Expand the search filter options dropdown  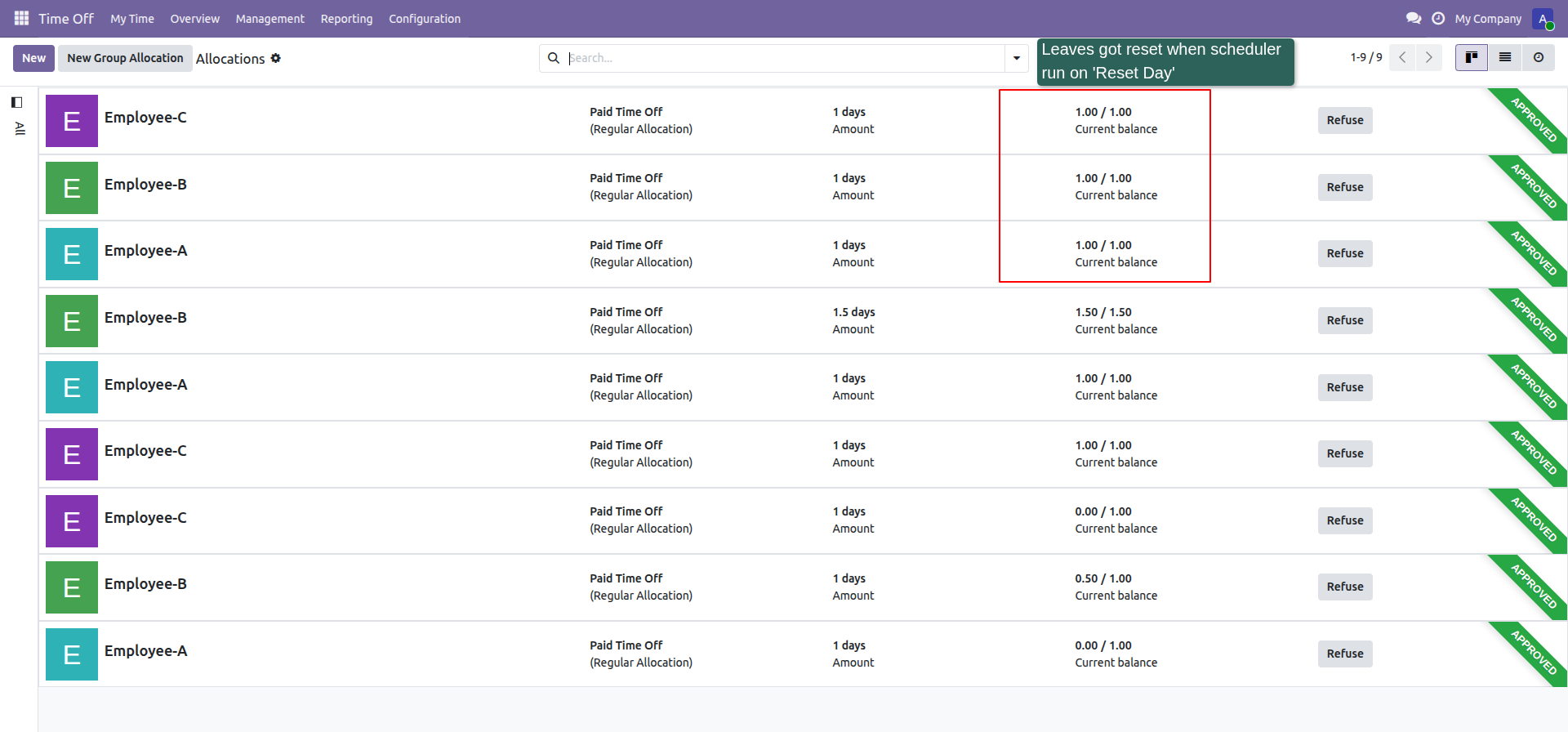[x=1017, y=58]
